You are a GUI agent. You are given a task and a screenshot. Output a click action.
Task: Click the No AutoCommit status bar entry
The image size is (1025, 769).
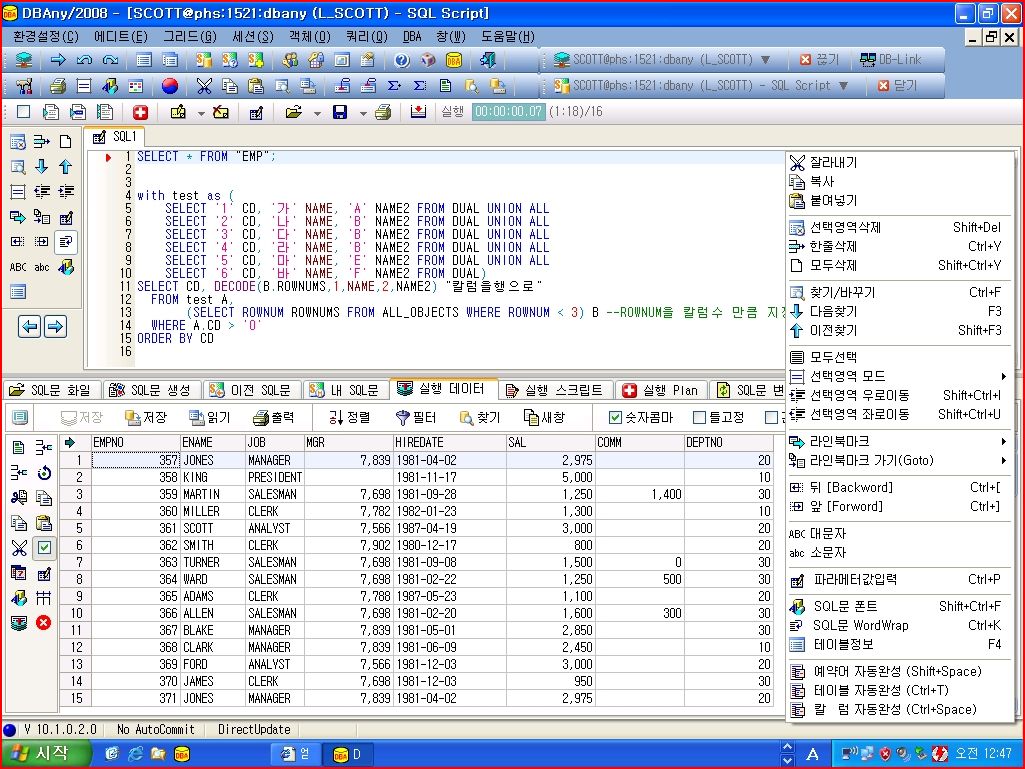156,730
